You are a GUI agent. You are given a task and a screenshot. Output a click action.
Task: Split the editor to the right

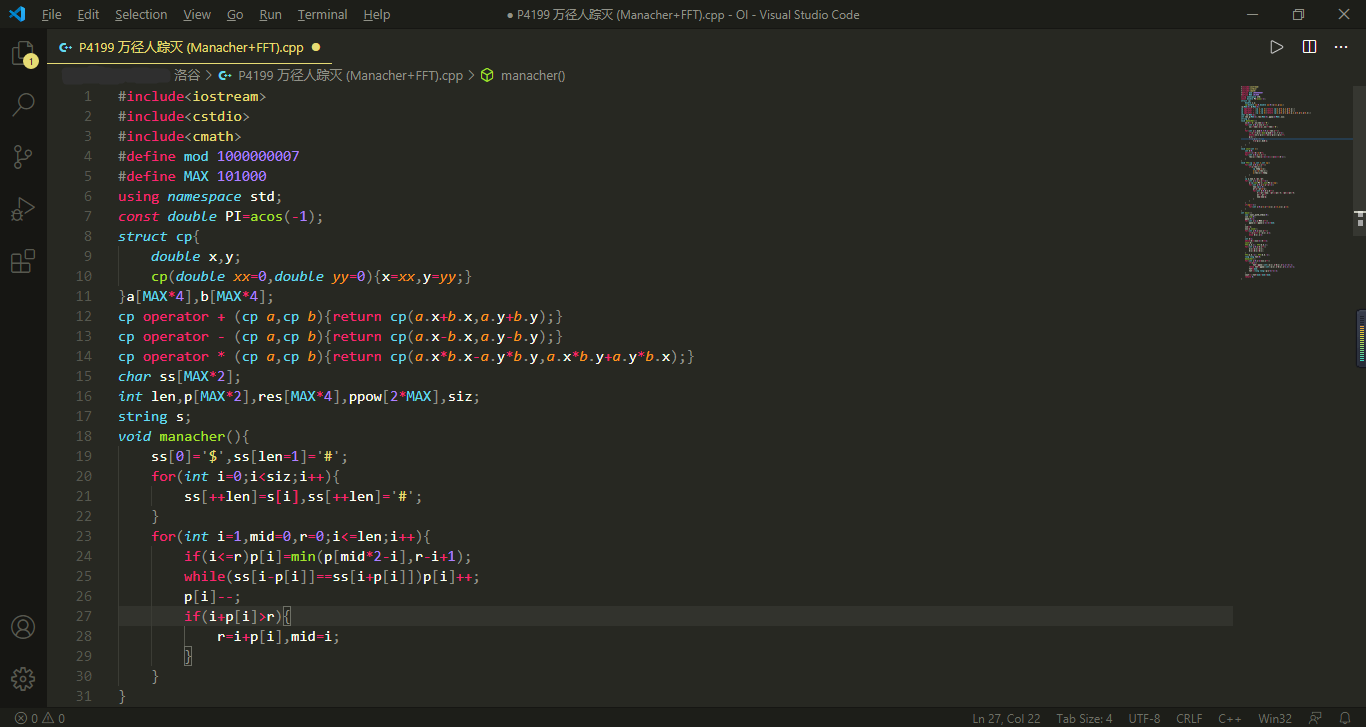pyautogui.click(x=1309, y=47)
